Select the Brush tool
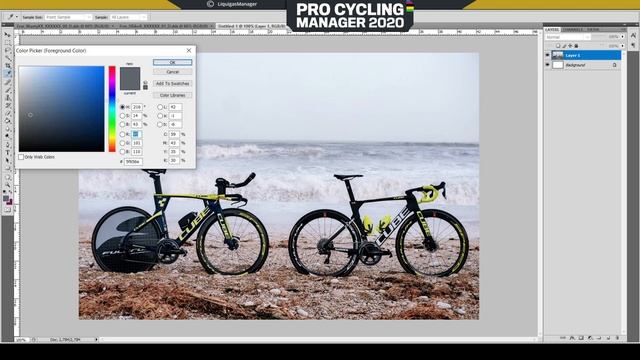The width and height of the screenshot is (640, 360). coord(7,90)
